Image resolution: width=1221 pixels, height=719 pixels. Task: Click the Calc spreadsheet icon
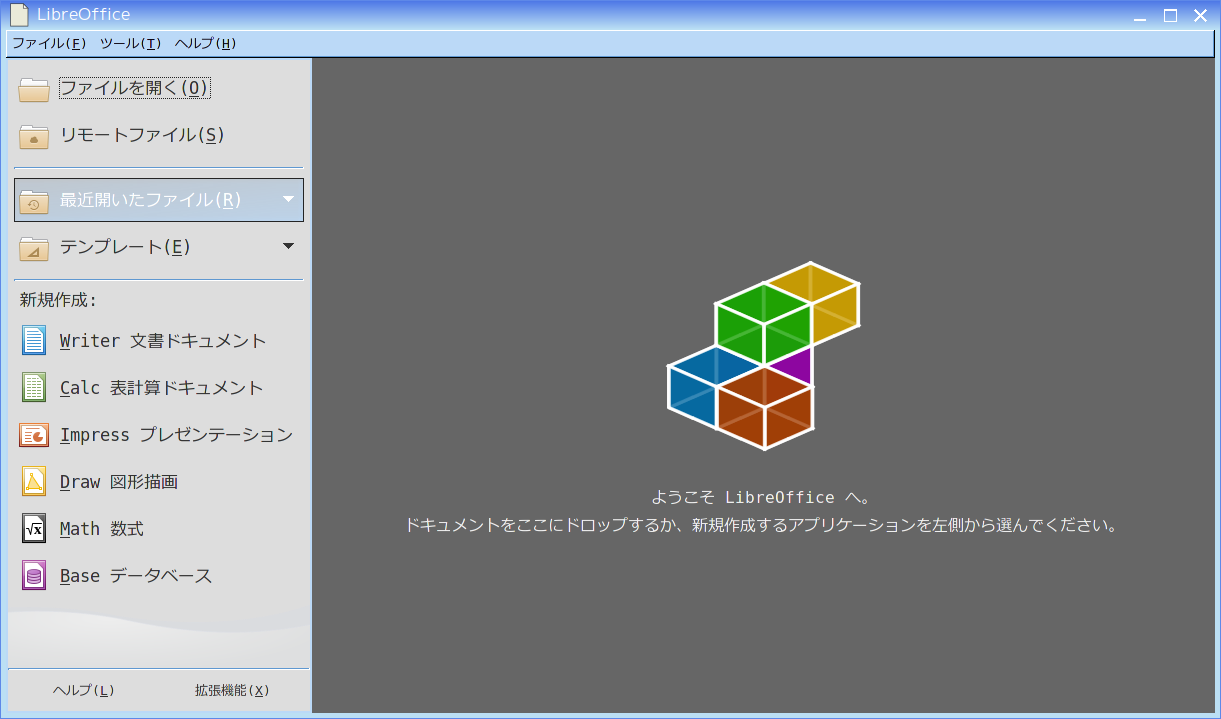(x=34, y=388)
